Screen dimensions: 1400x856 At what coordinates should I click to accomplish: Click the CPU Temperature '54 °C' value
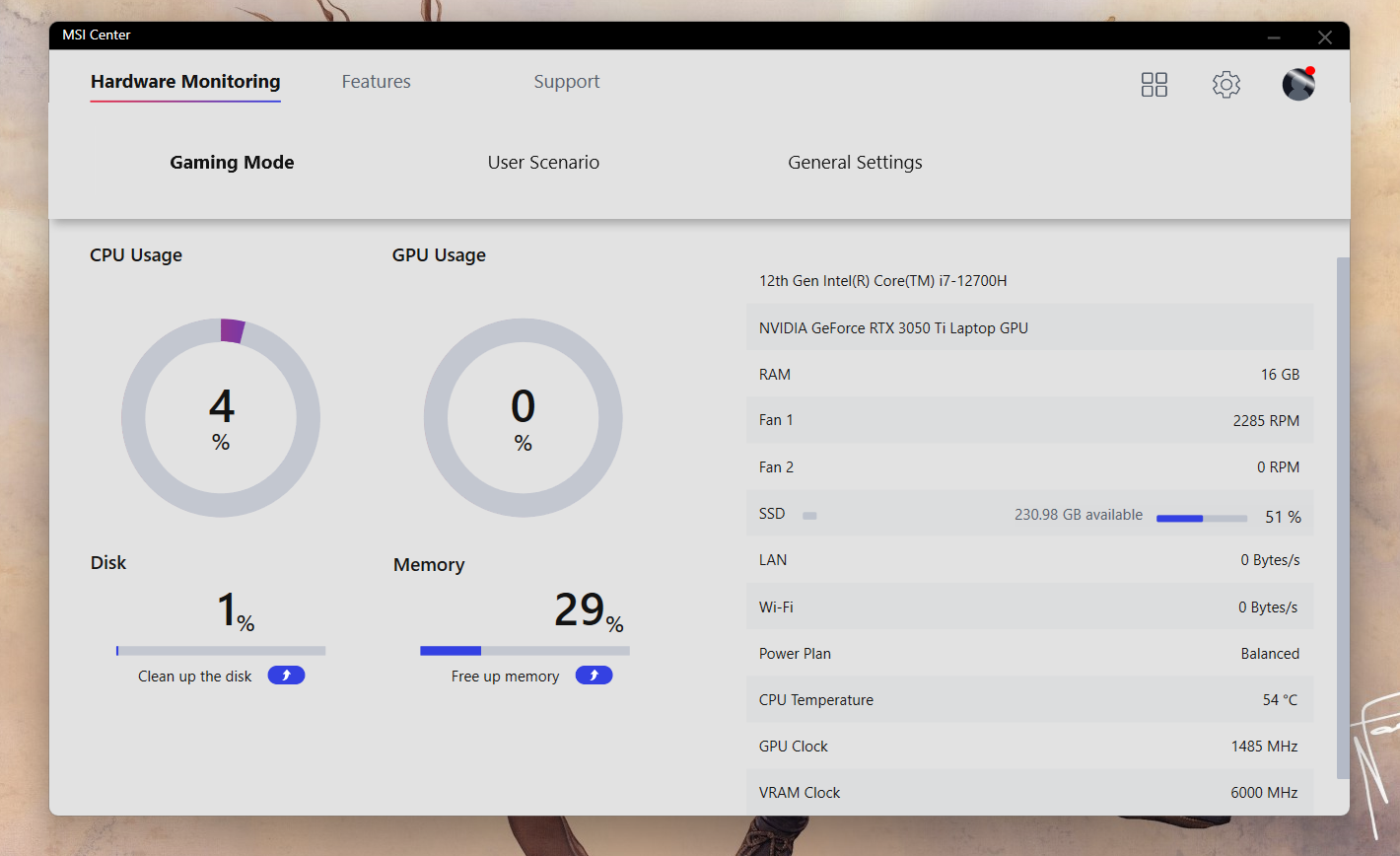1280,700
